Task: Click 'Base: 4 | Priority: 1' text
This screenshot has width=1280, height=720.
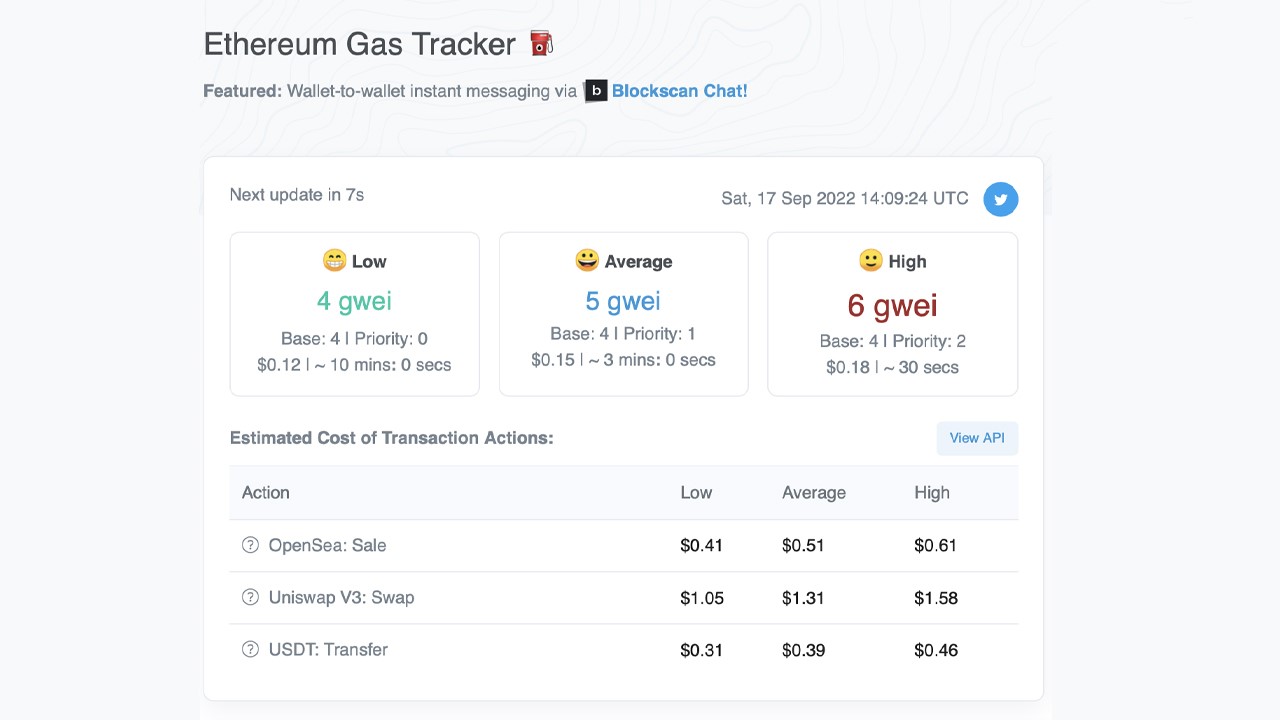Action: (623, 334)
